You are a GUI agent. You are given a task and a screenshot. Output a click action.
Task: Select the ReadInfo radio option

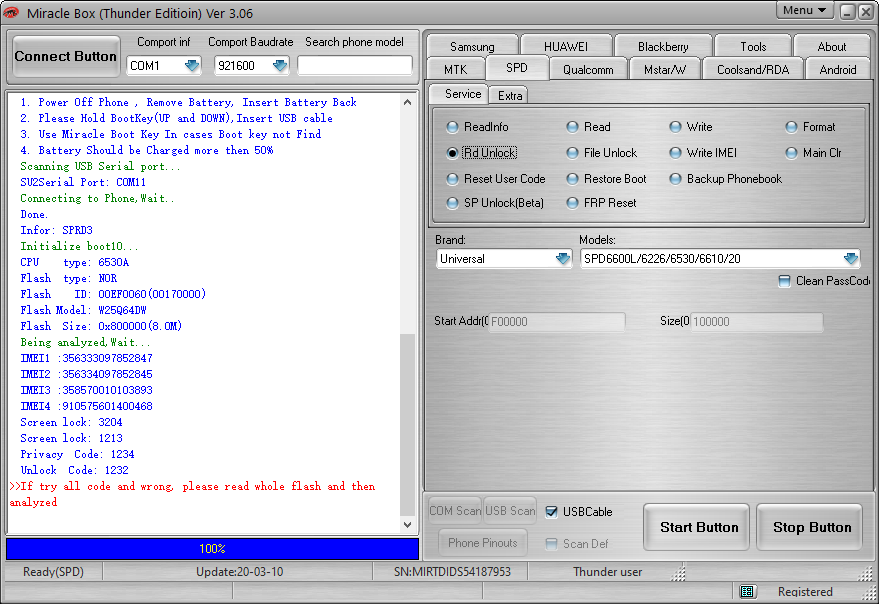point(477,127)
